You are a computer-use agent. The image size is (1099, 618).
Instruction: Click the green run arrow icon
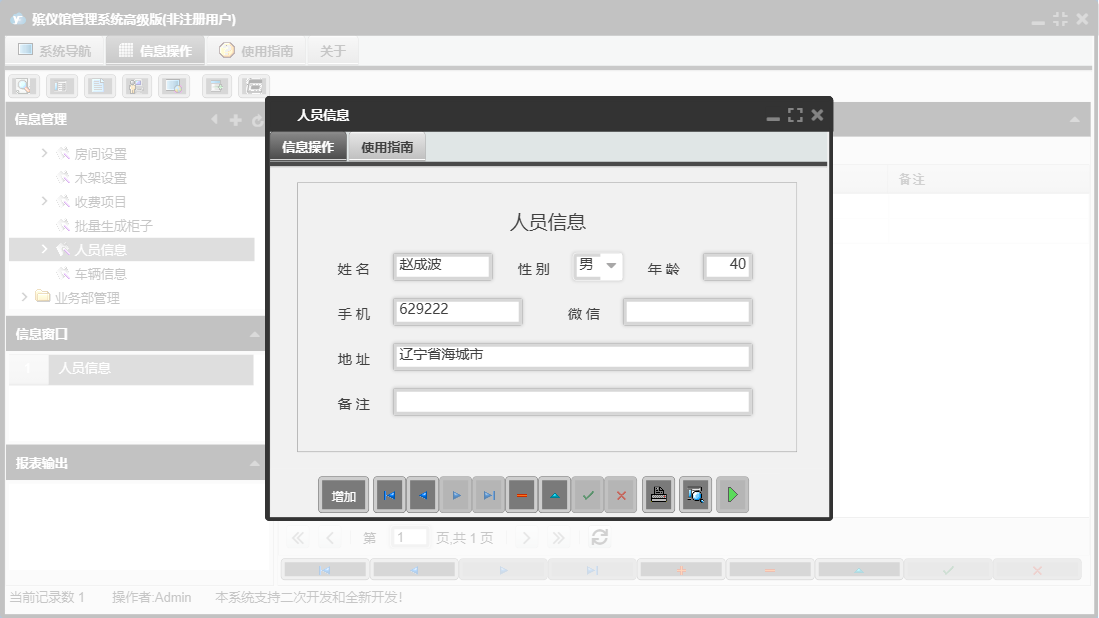coord(732,494)
